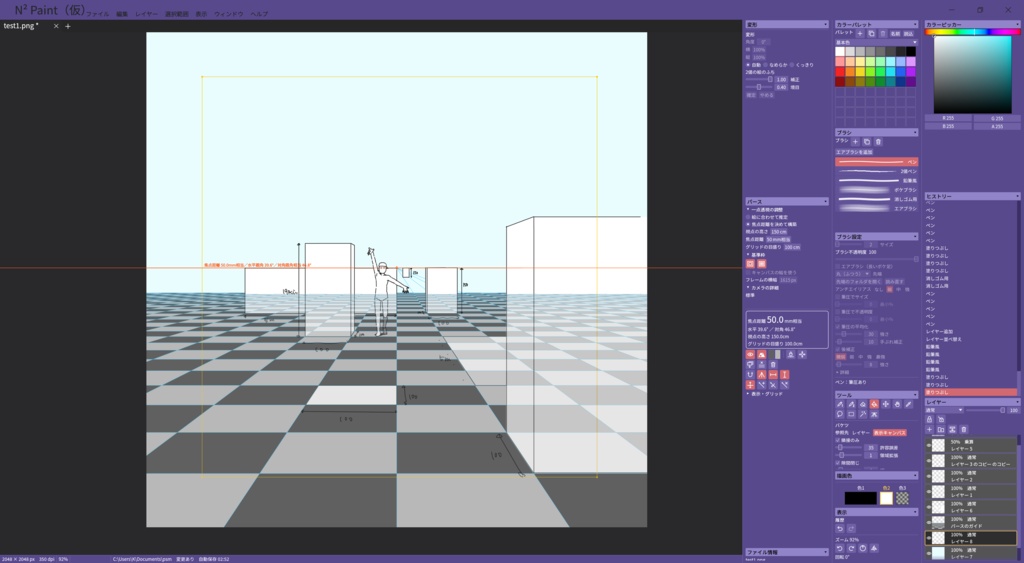The image size is (1024, 563).
Task: Adjust the layer opacity slider
Action: pos(984,410)
